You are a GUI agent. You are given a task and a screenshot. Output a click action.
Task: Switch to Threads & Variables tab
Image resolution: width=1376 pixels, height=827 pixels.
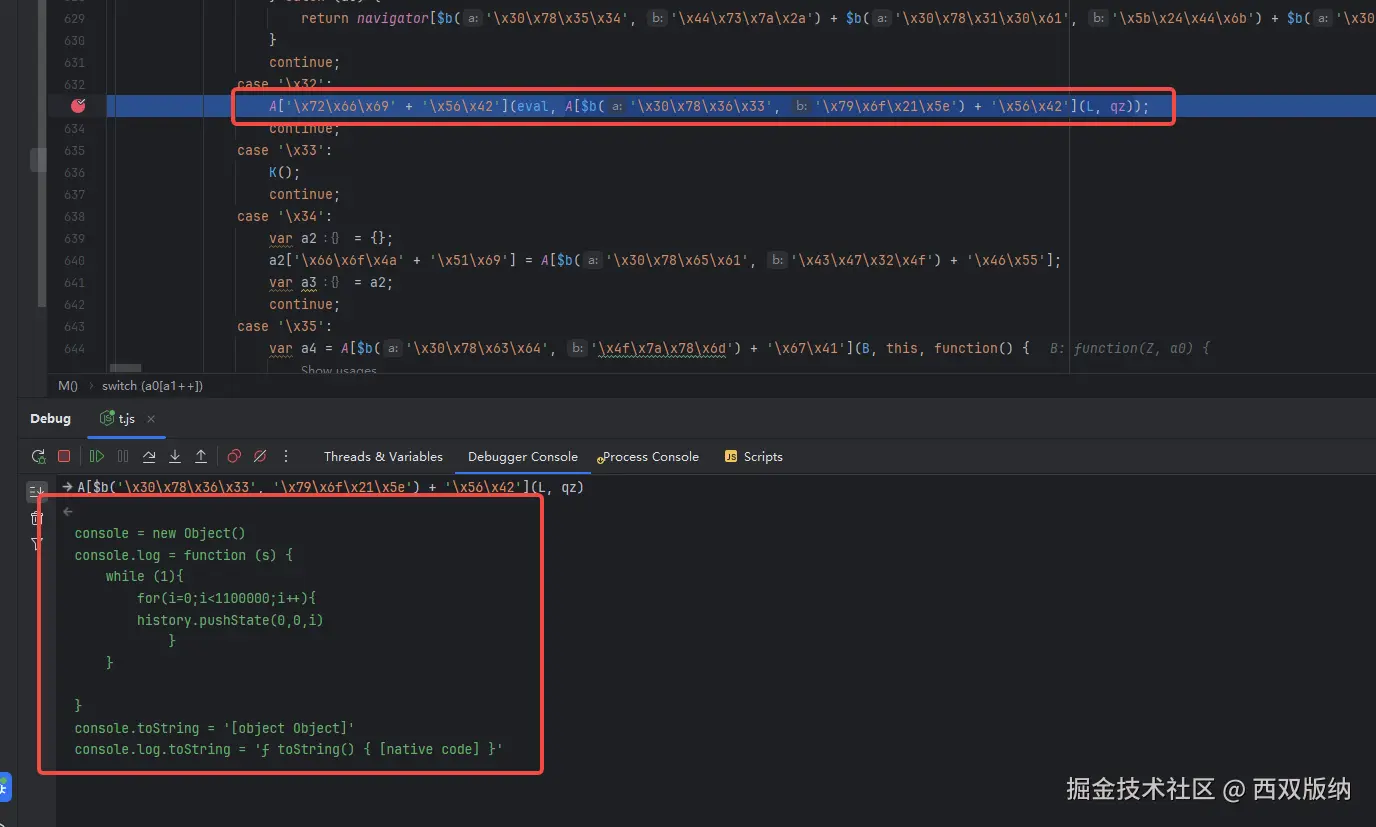pyautogui.click(x=383, y=456)
